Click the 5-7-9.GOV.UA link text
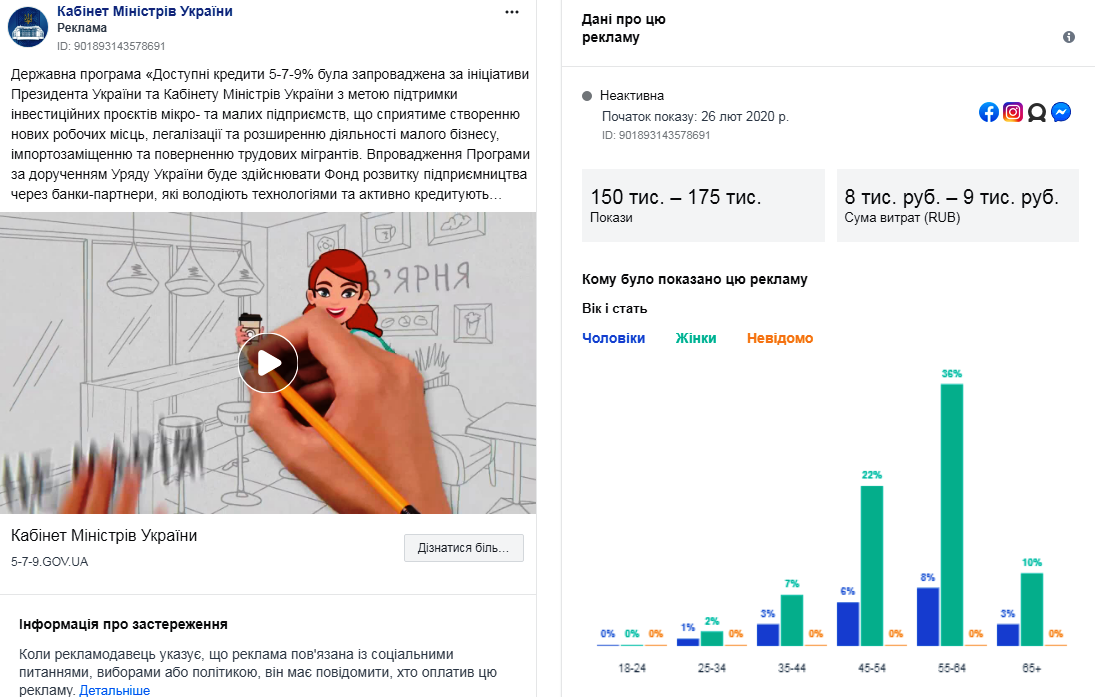Image resolution: width=1095 pixels, height=697 pixels. click(x=50, y=562)
